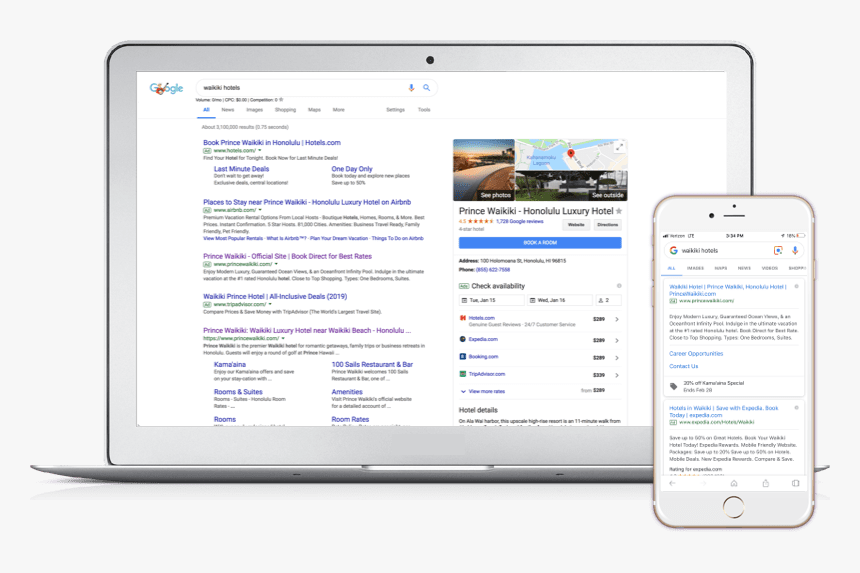This screenshot has width=860, height=573.
Task: Open the Maps tab on desktop
Action: pos(314,110)
